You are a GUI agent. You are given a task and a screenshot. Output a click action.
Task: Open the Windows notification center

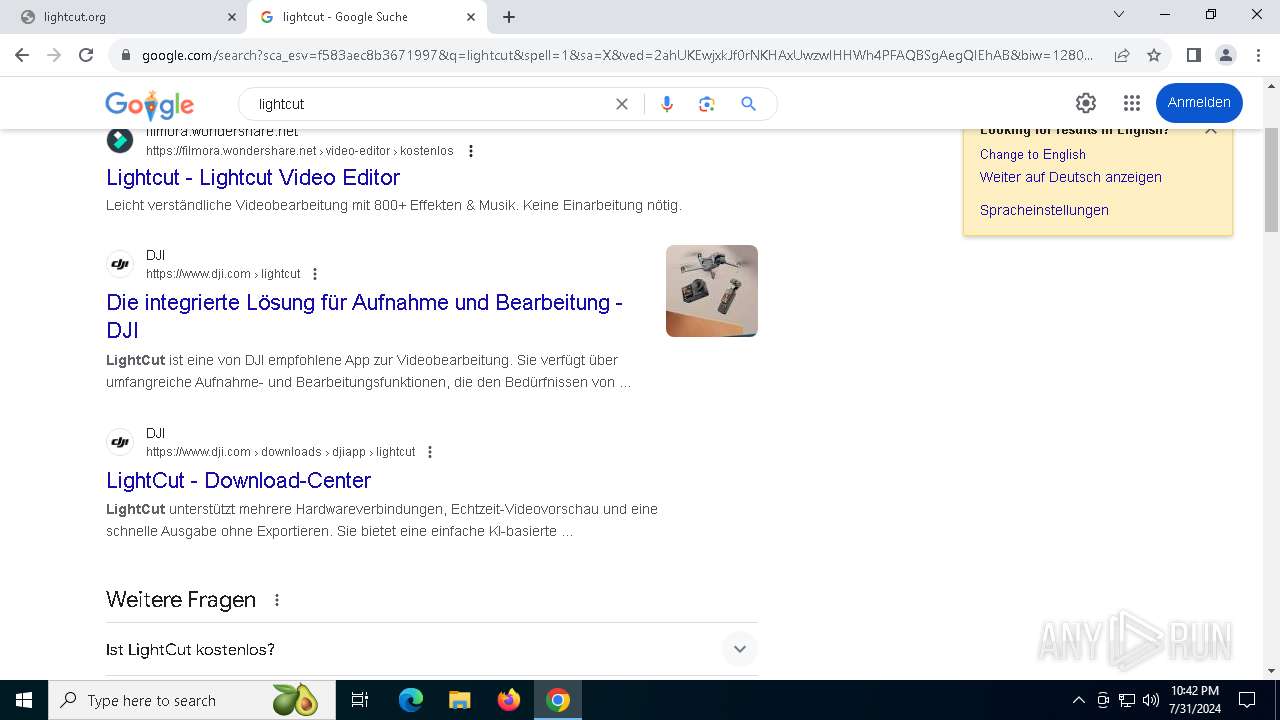1247,700
